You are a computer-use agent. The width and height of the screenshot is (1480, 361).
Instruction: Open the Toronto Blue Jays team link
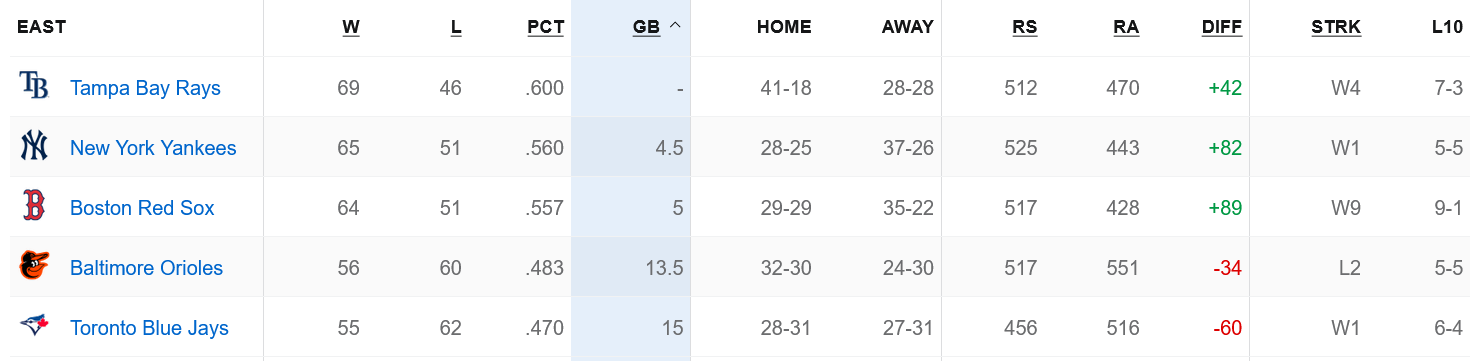click(149, 328)
